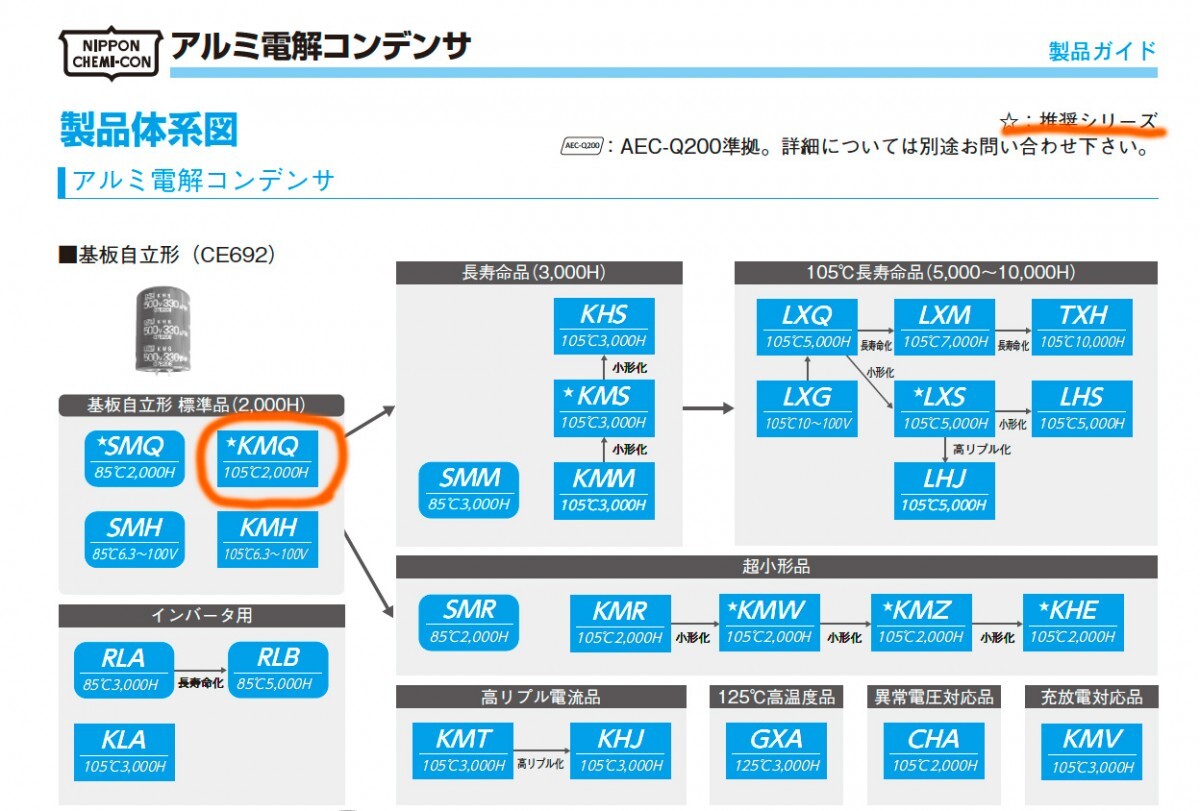Select the KMW series box
The width and height of the screenshot is (1200, 811).
point(770,622)
